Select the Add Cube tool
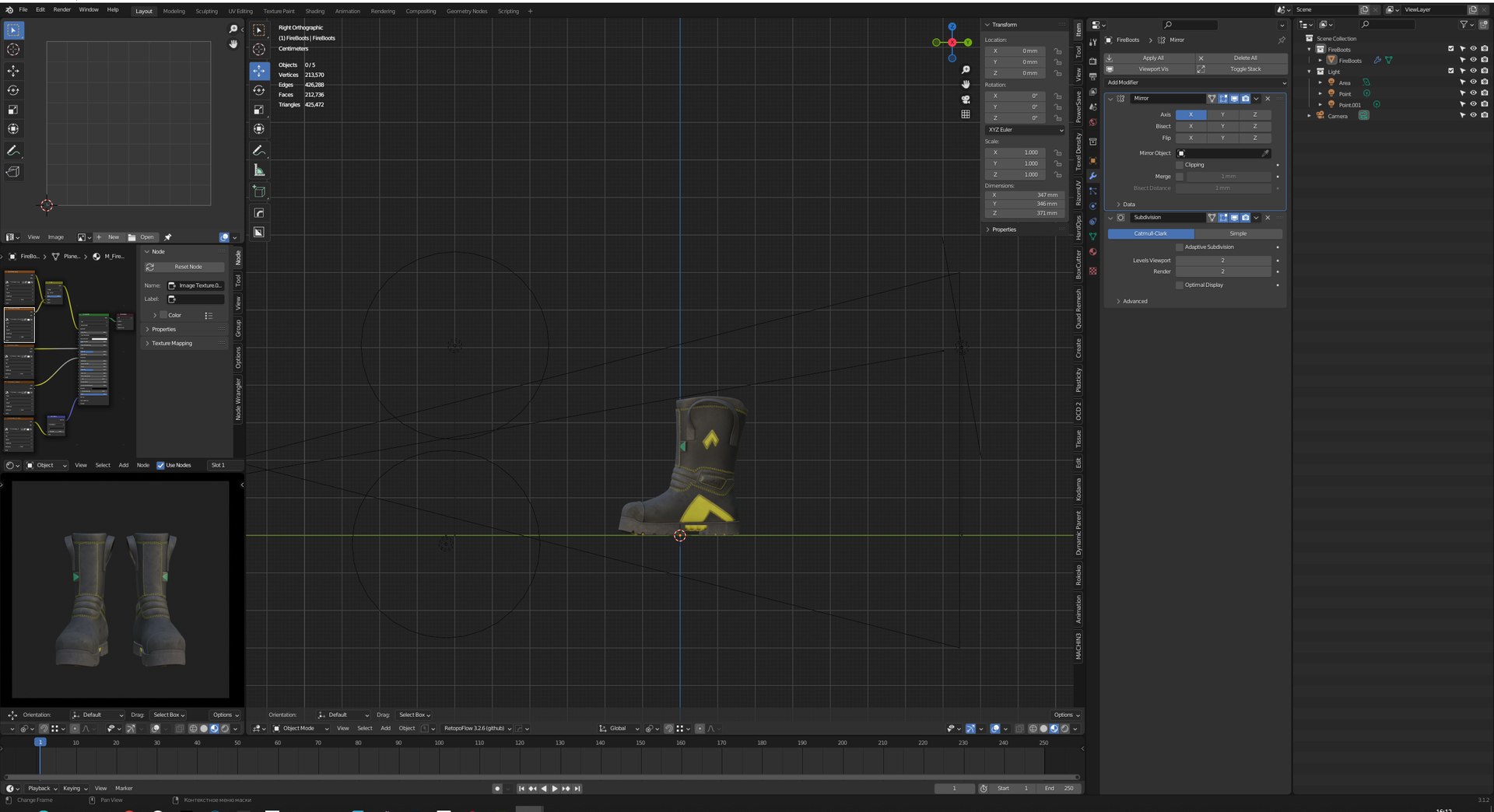 [x=259, y=191]
